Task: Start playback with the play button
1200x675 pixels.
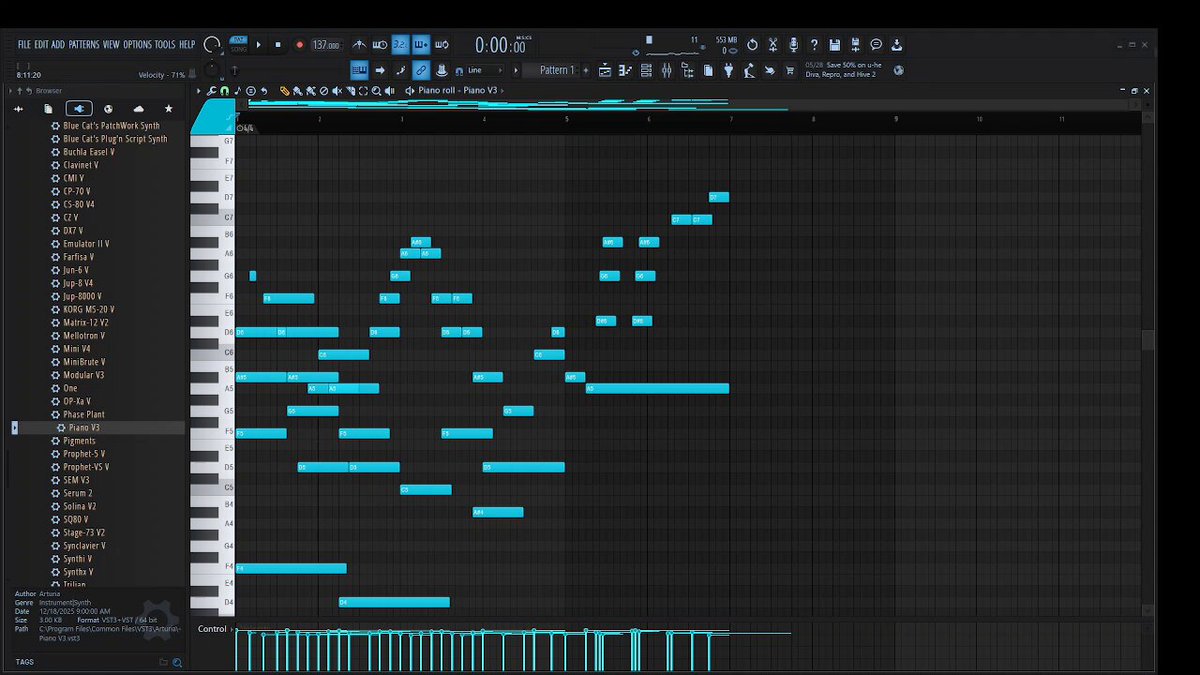Action: (x=259, y=45)
